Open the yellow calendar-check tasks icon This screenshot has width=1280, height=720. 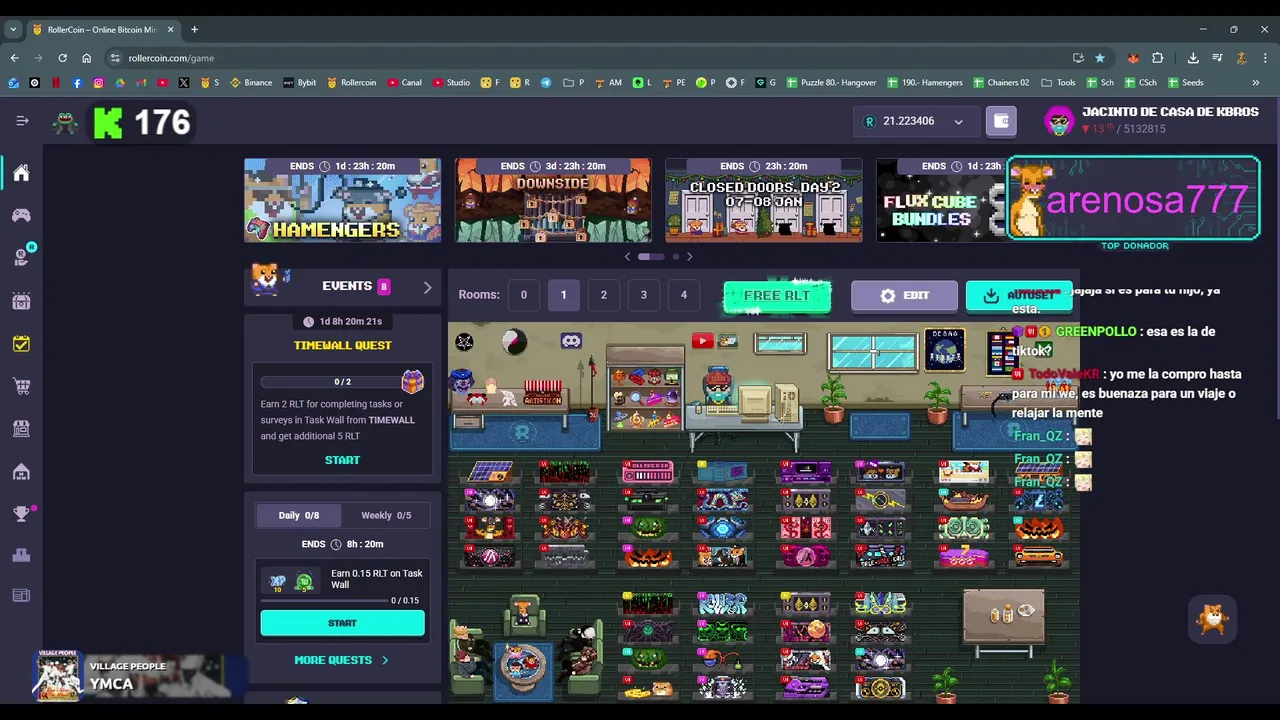tap(21, 343)
